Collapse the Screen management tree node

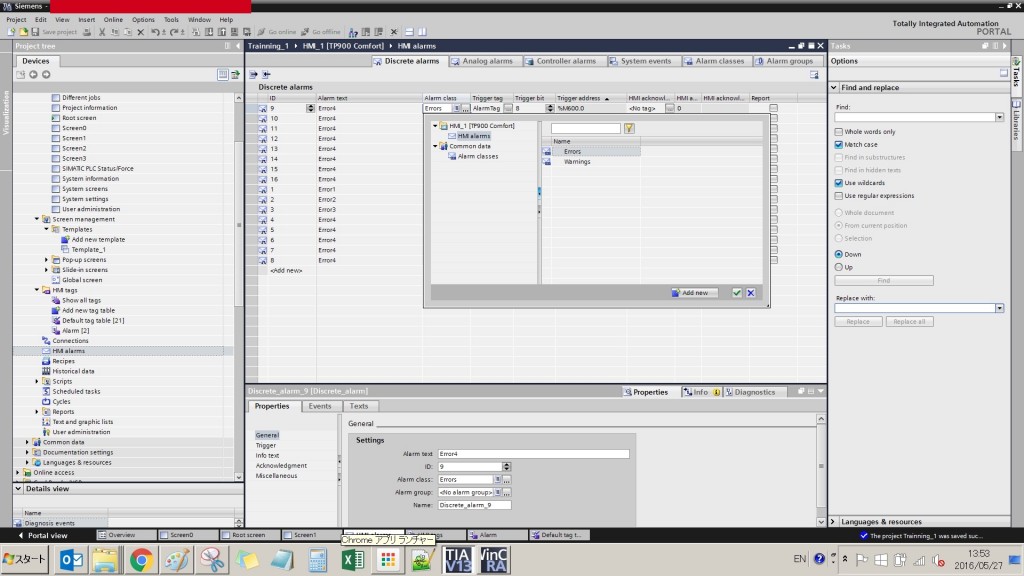(x=37, y=219)
